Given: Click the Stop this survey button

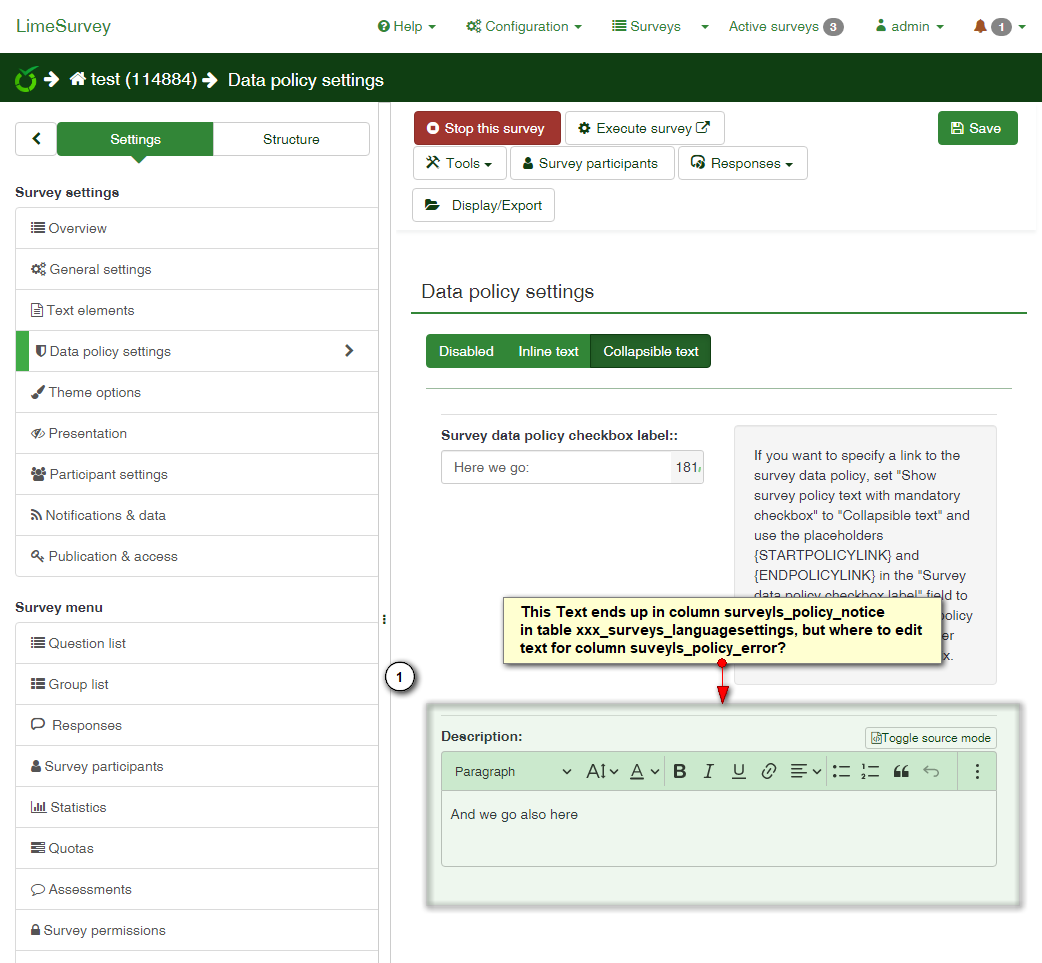Looking at the screenshot, I should click(x=487, y=128).
